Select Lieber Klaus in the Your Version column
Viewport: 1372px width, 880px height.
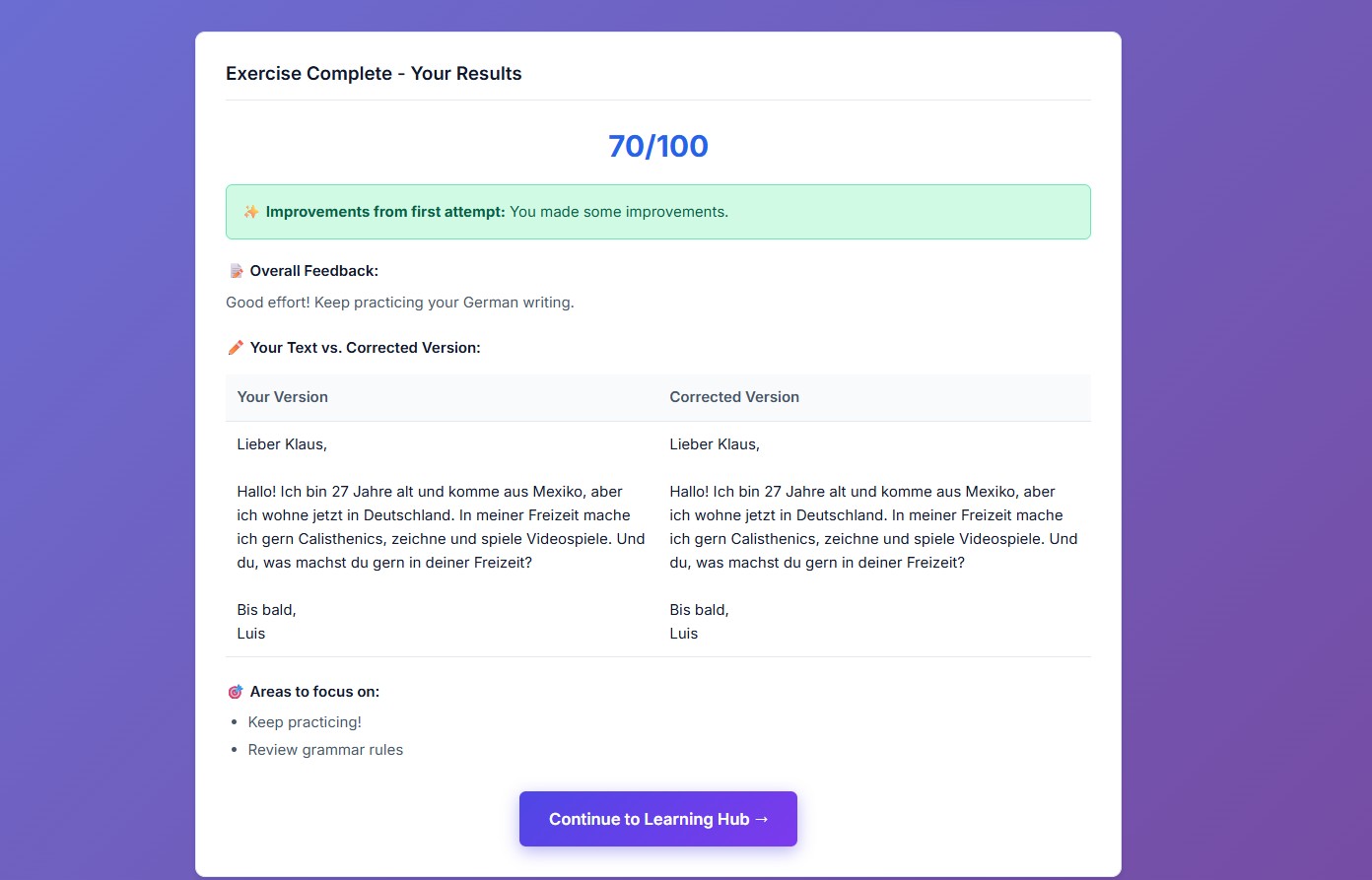(282, 443)
